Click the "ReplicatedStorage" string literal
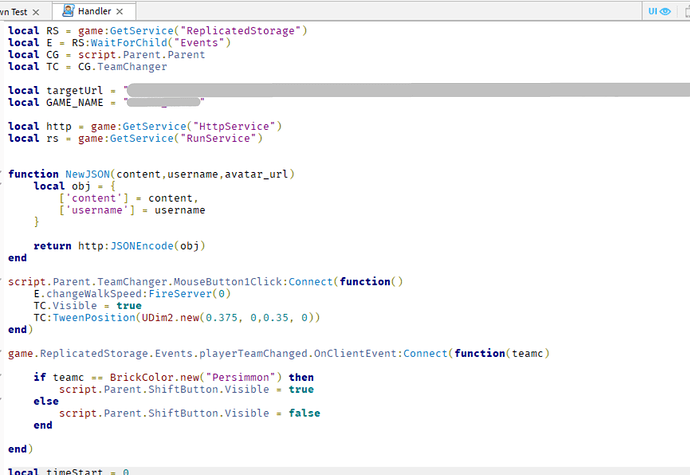This screenshot has width=690, height=475. (240, 31)
